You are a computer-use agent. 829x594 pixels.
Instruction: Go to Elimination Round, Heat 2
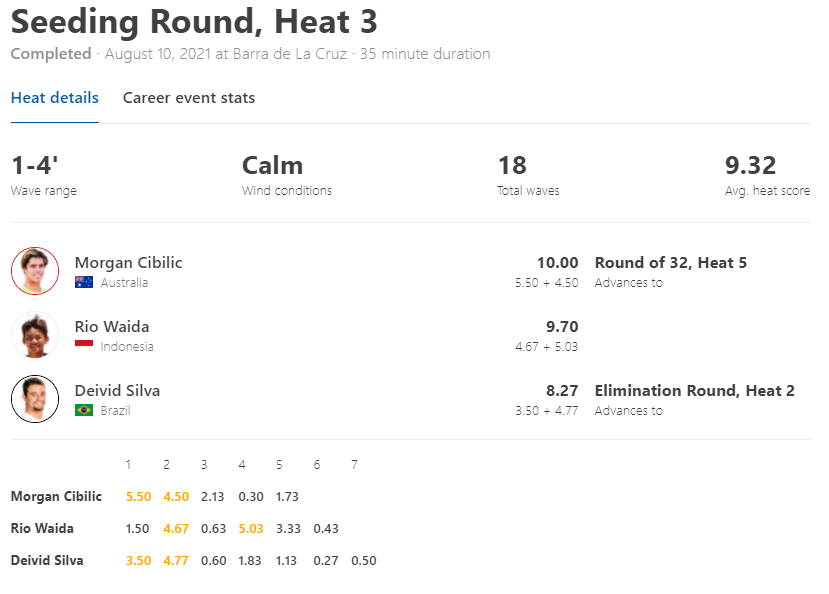click(694, 391)
